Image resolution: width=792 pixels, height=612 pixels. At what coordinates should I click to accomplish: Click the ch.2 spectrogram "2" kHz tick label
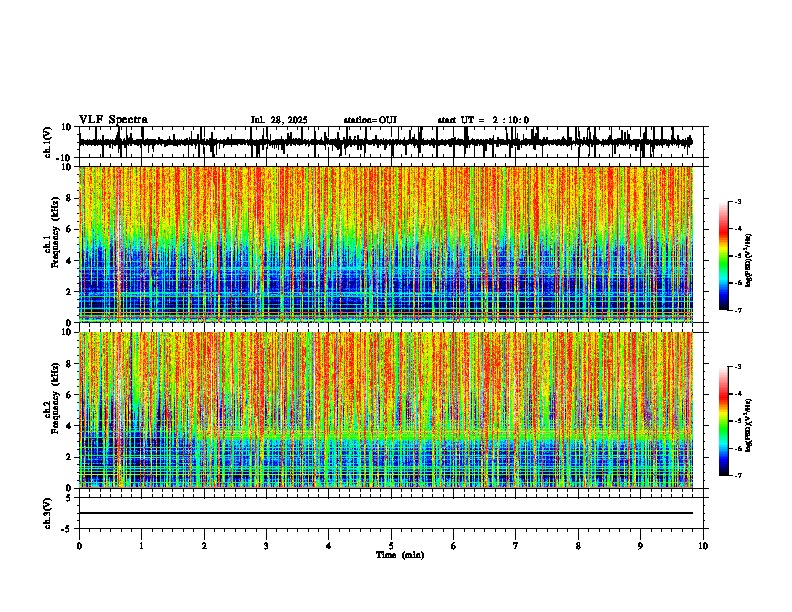[70, 457]
